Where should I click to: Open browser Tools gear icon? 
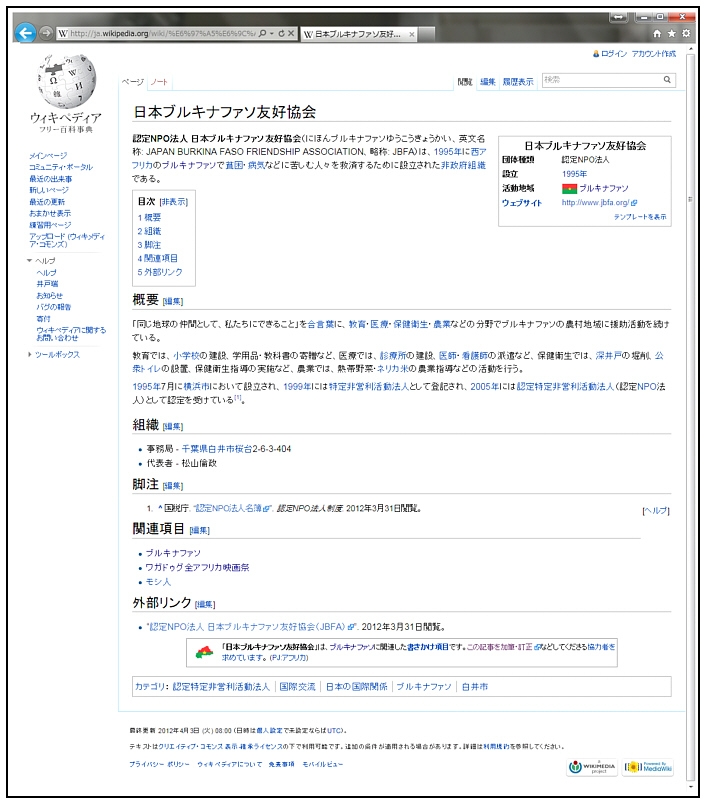[686, 33]
